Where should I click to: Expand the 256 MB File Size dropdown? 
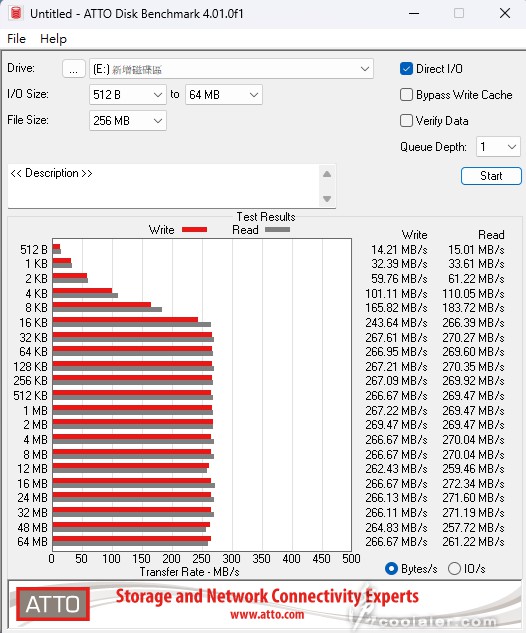[128, 121]
